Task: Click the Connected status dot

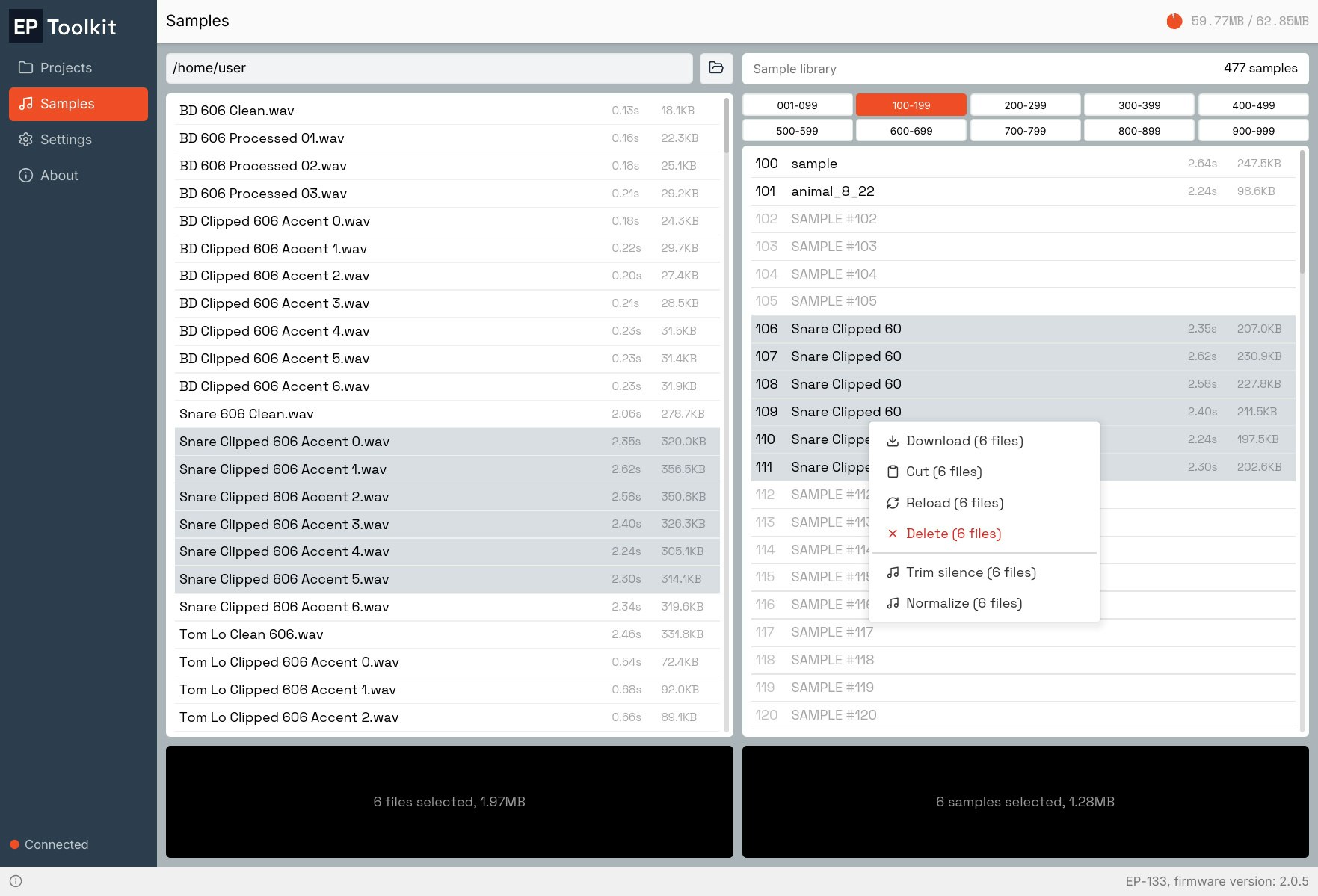Action: tap(14, 844)
